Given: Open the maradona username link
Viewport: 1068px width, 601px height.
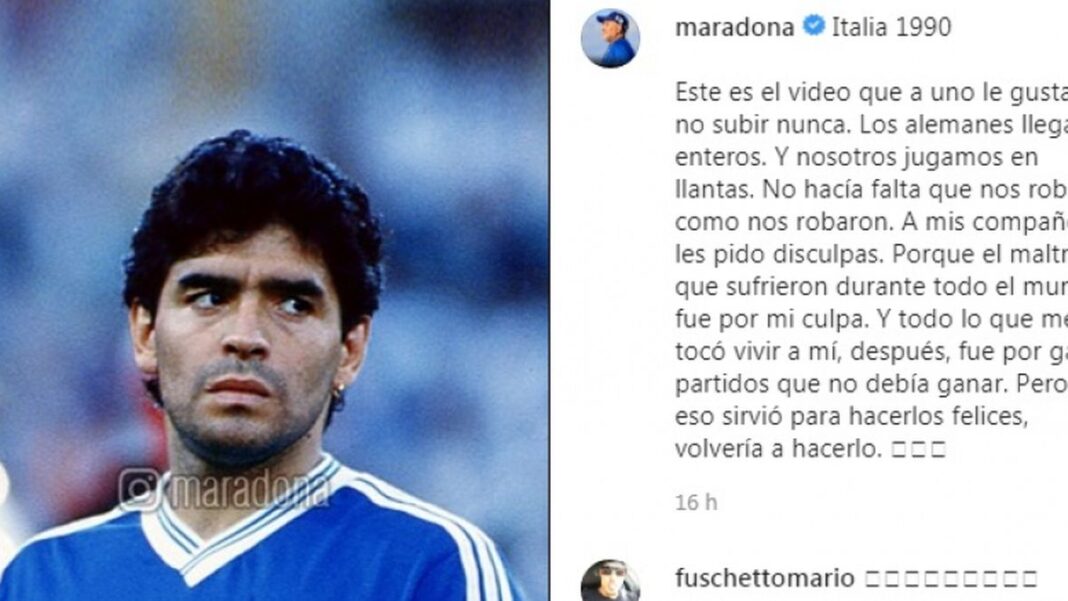Looking at the screenshot, I should (734, 27).
